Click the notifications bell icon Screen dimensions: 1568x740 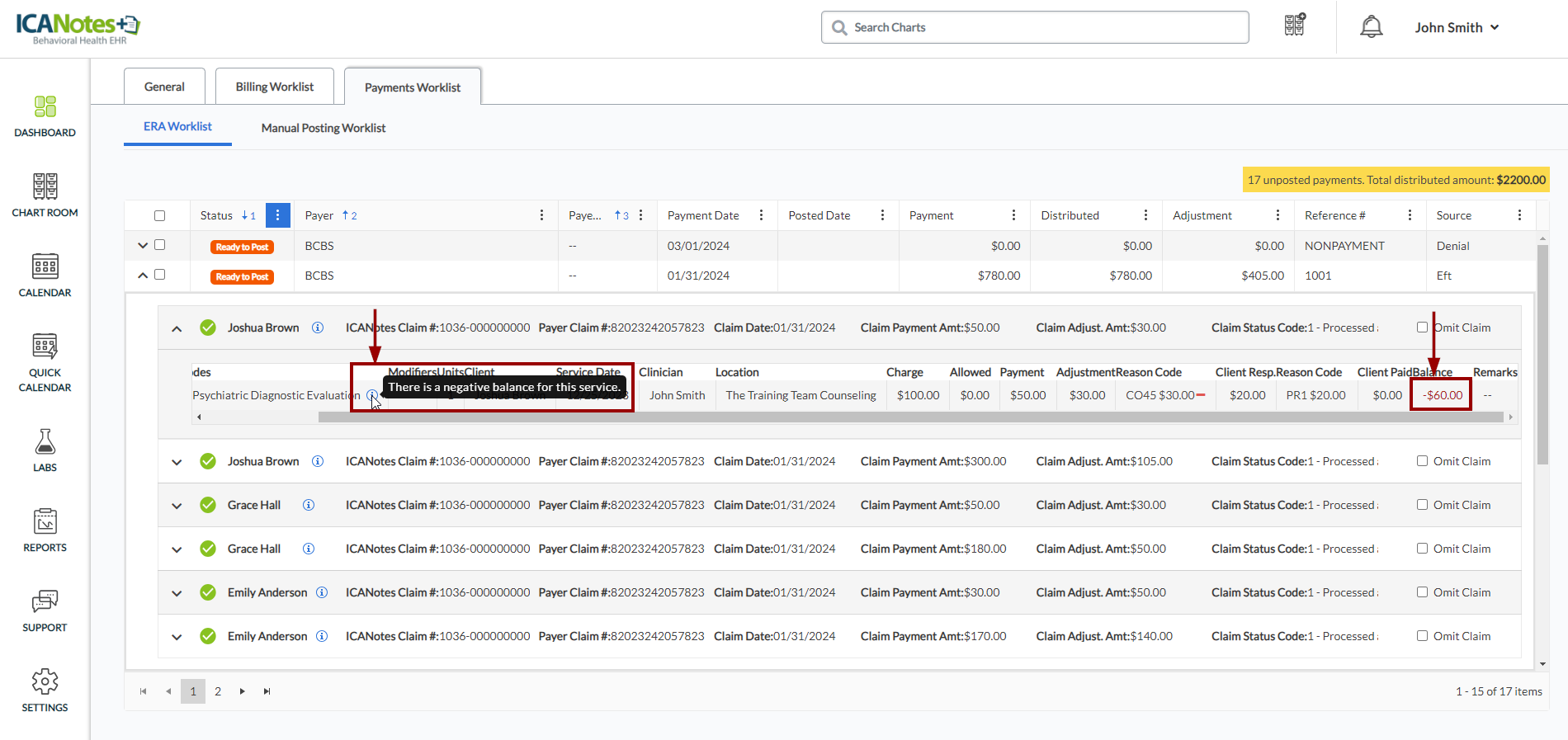pyautogui.click(x=1371, y=27)
